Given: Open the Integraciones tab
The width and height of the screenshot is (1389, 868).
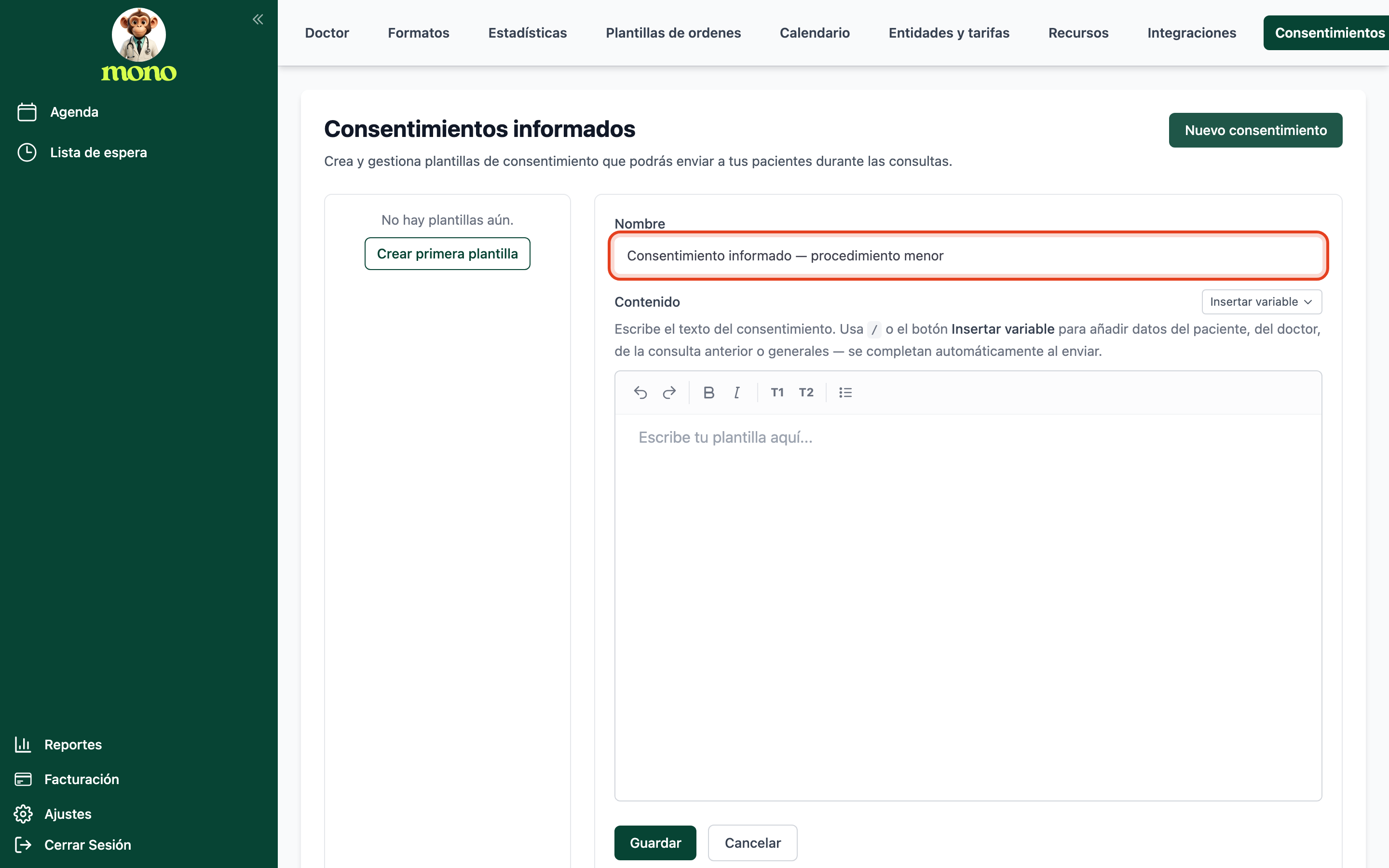Looking at the screenshot, I should click(1192, 33).
